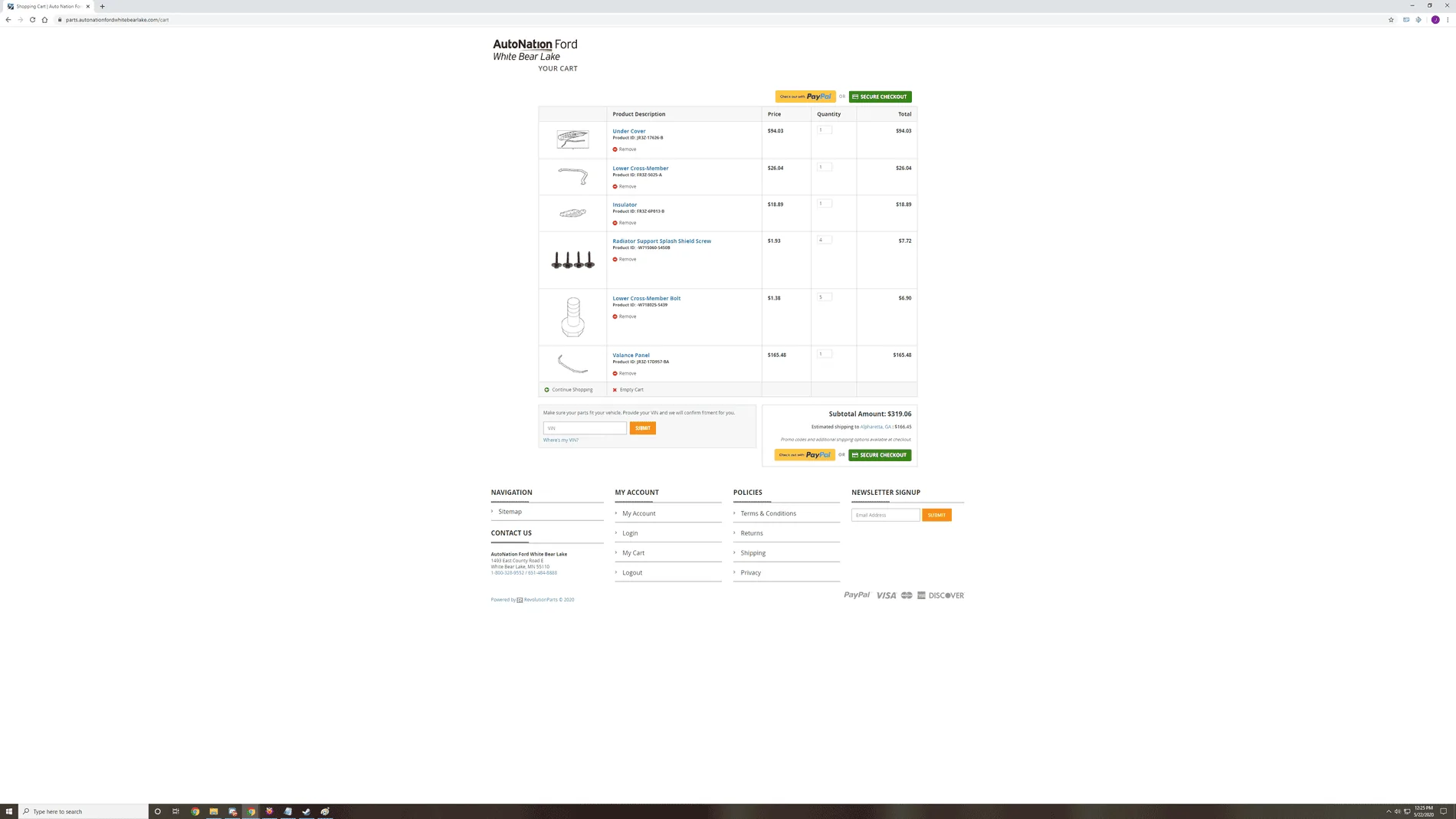Screen dimensions: 1456x819
Task: Remove the Lower Cross-Member item
Action: pyautogui.click(x=624, y=186)
